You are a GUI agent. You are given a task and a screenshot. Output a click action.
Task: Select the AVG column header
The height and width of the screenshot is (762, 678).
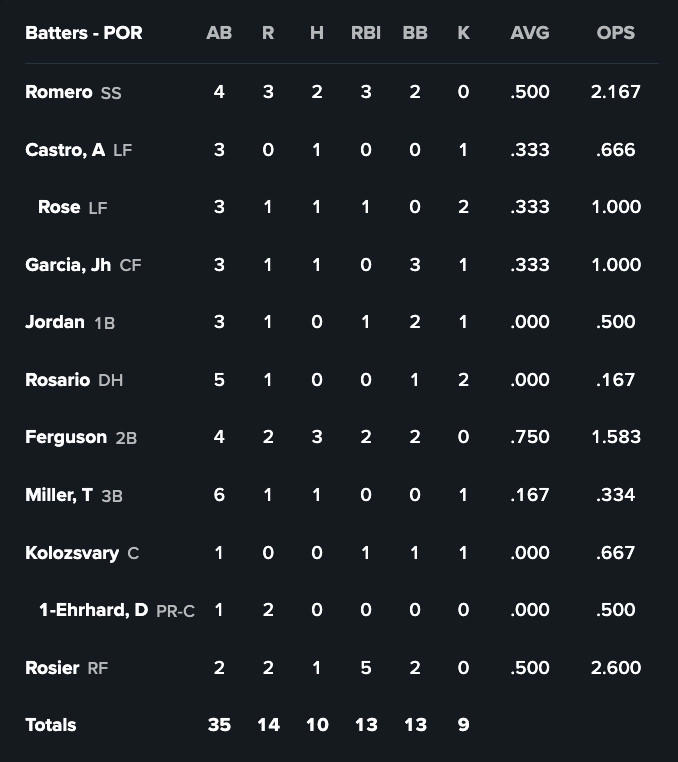point(530,33)
